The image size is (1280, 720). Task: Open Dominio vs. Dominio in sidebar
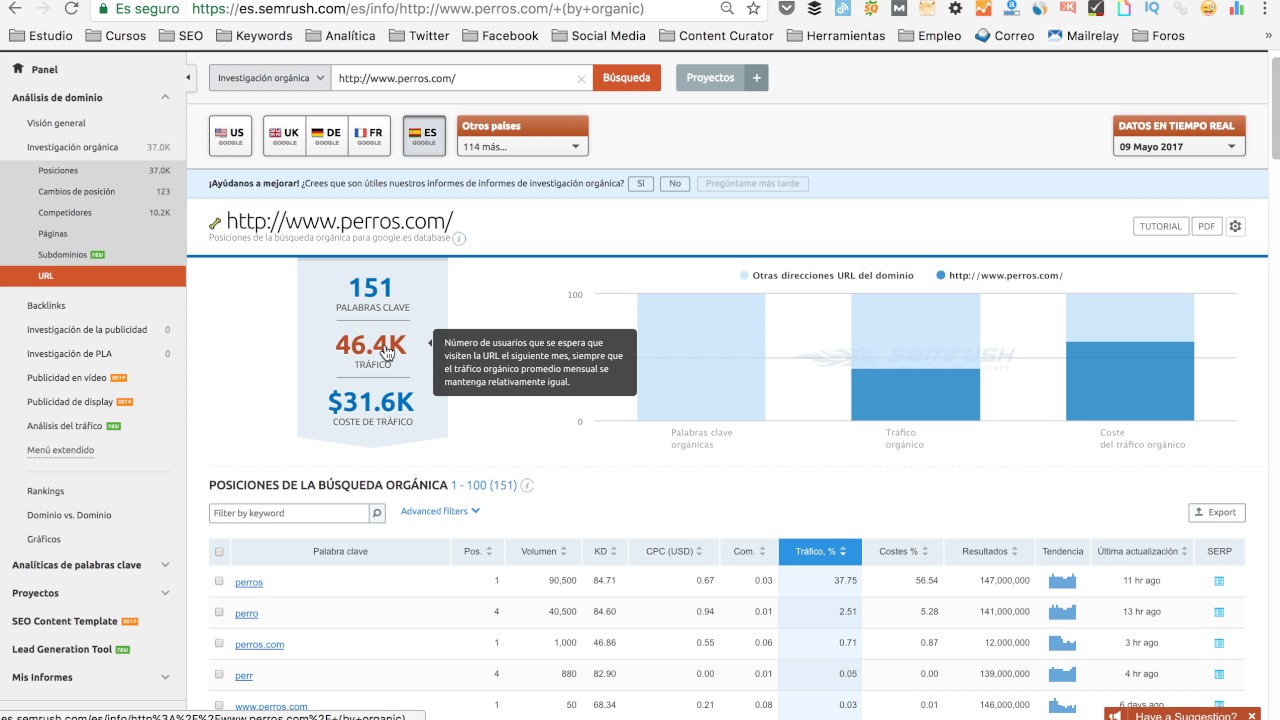(x=69, y=515)
